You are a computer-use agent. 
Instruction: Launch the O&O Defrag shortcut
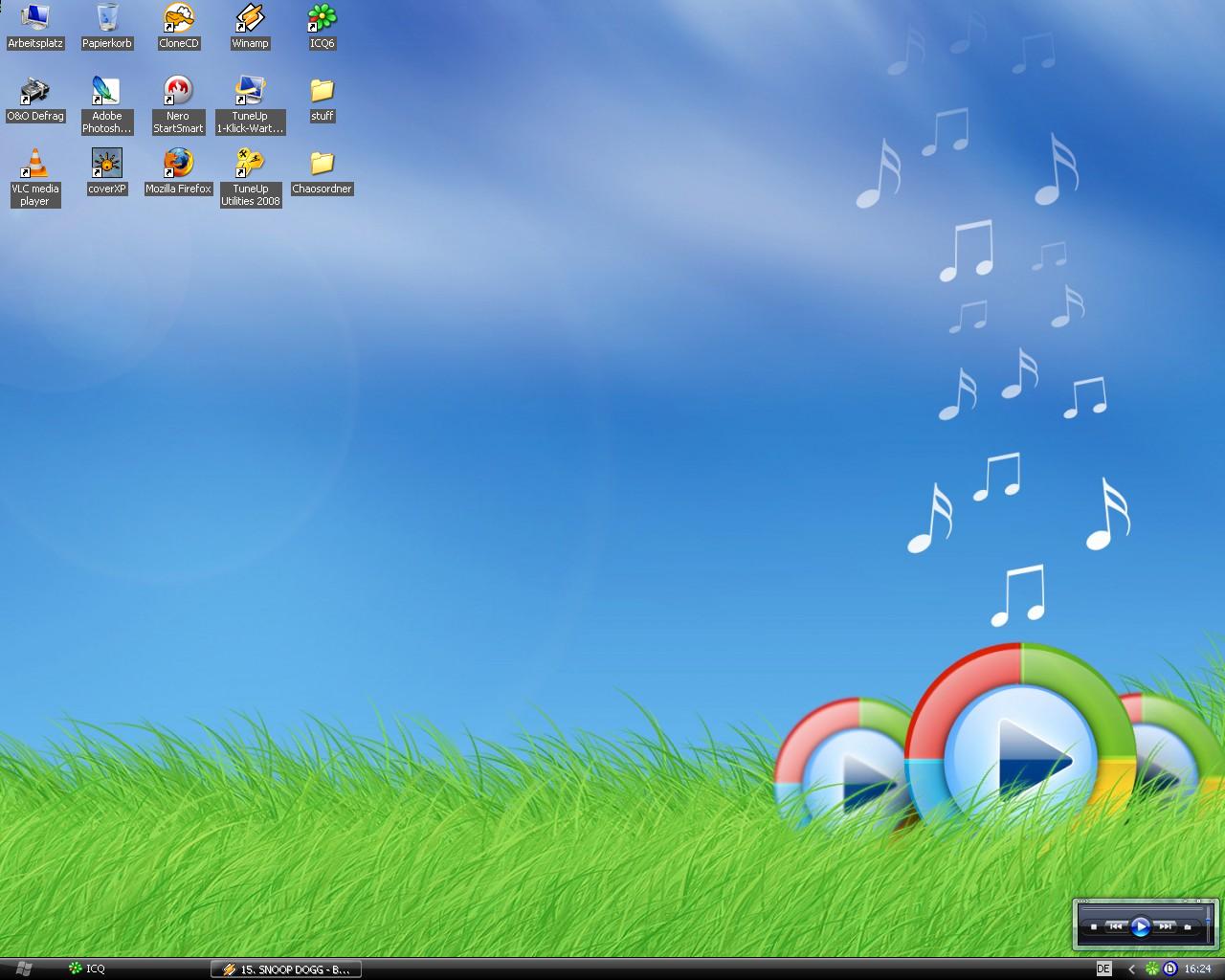pos(34,100)
